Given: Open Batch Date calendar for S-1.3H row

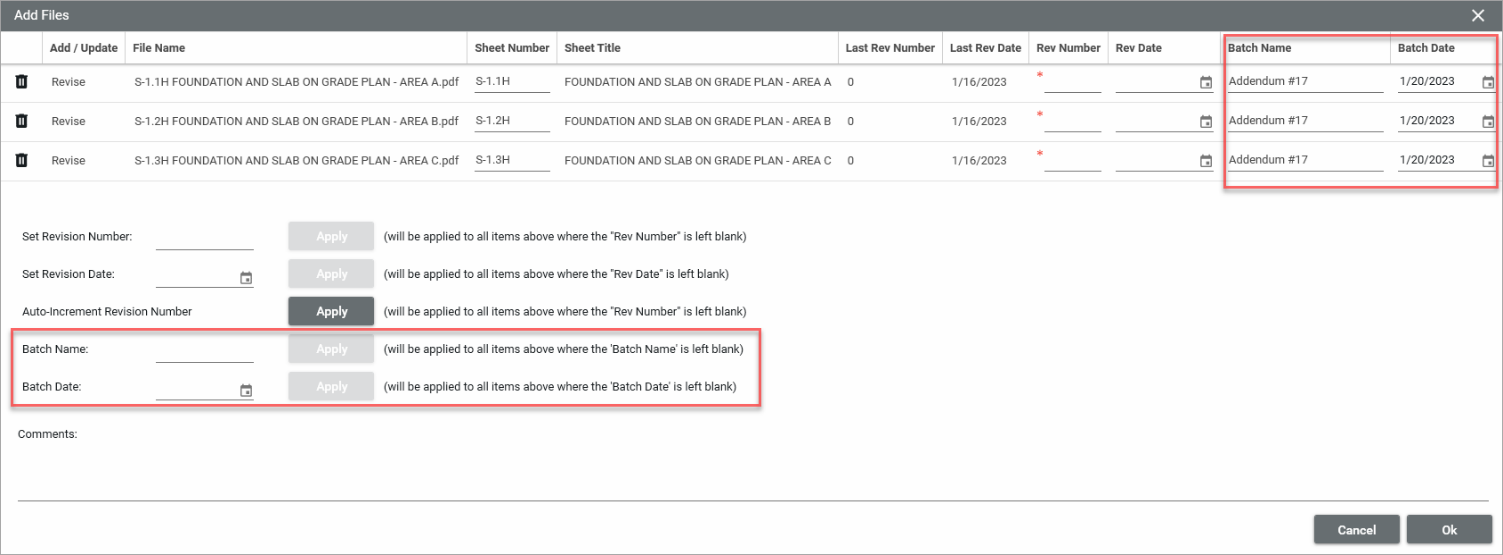Looking at the screenshot, I should (1488, 161).
